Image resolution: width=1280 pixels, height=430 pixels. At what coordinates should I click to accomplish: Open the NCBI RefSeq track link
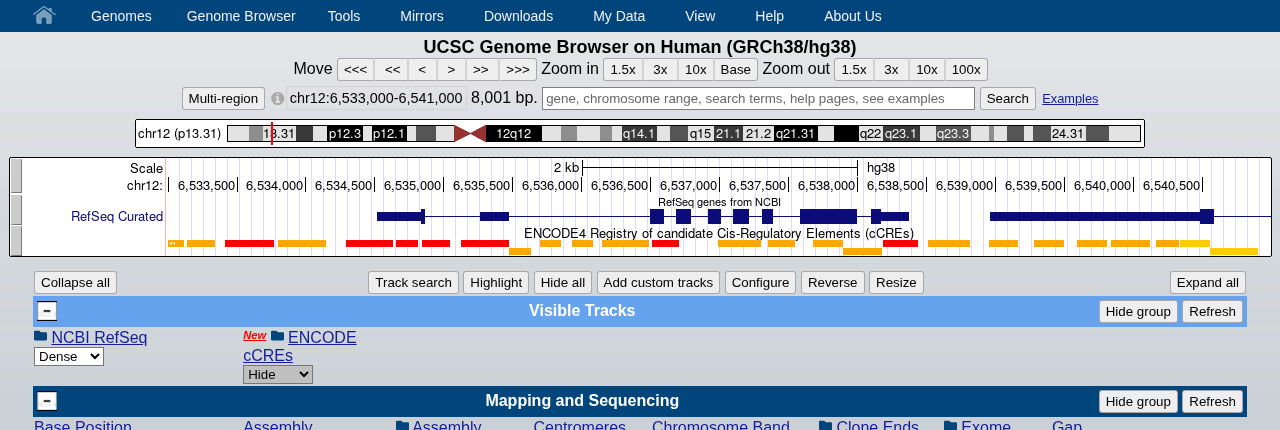[x=99, y=337]
